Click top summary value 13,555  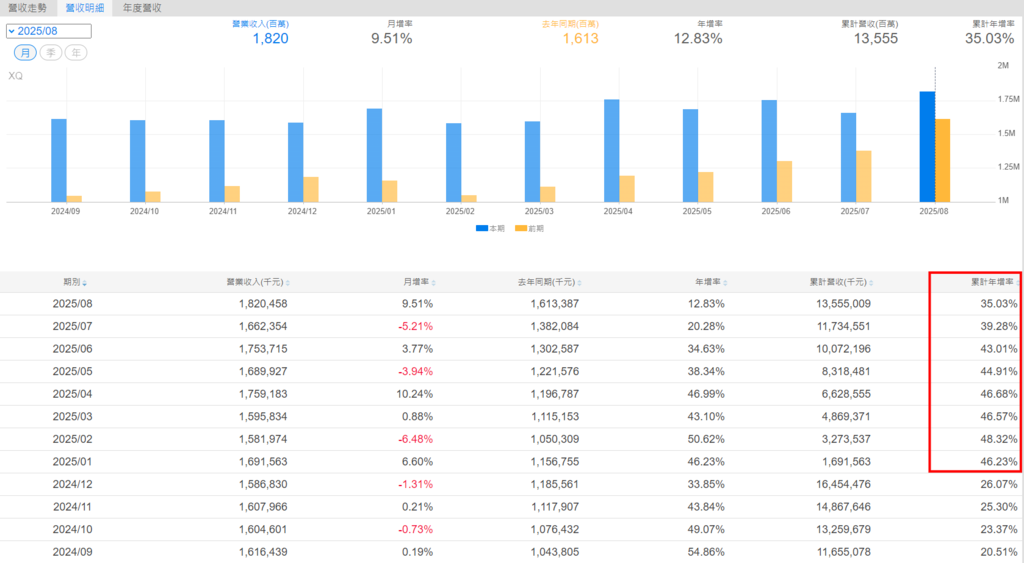(876, 39)
